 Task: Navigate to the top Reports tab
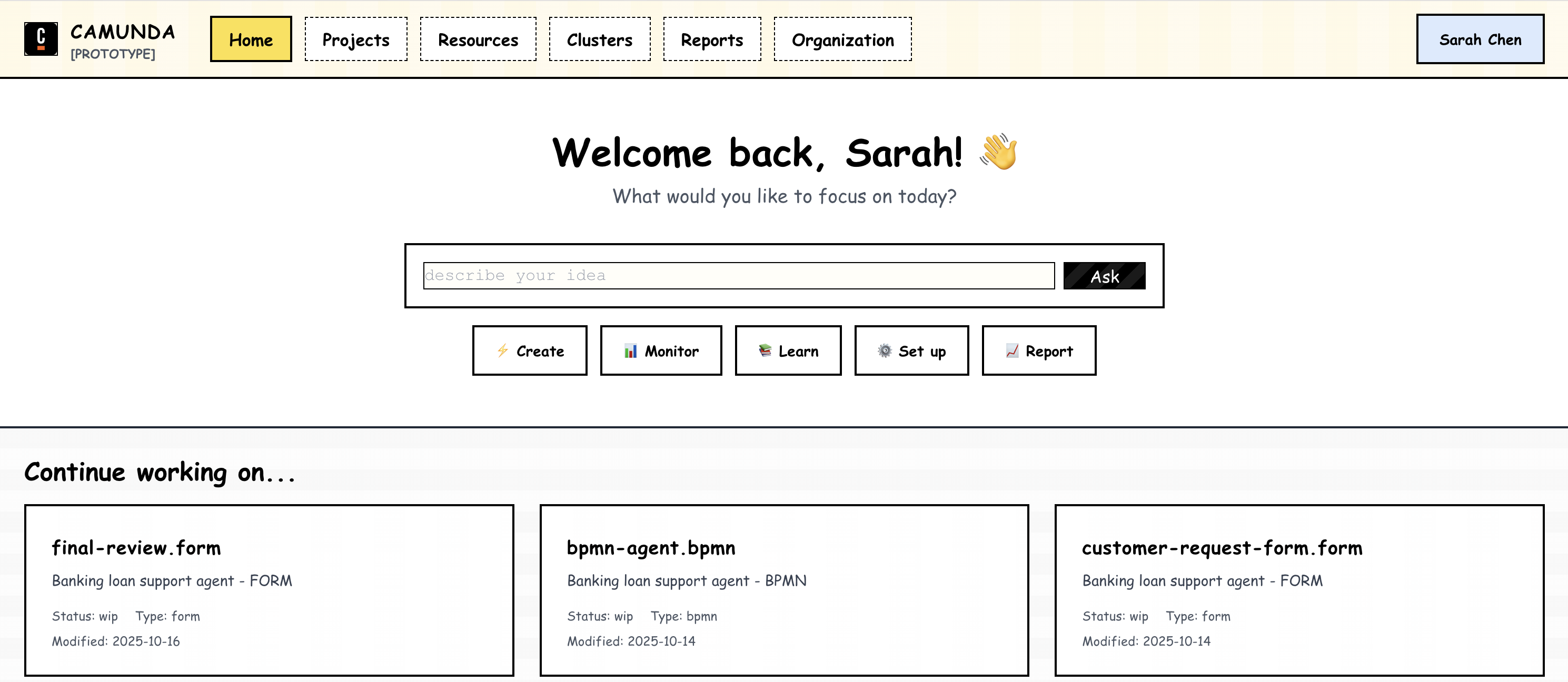pyautogui.click(x=711, y=39)
